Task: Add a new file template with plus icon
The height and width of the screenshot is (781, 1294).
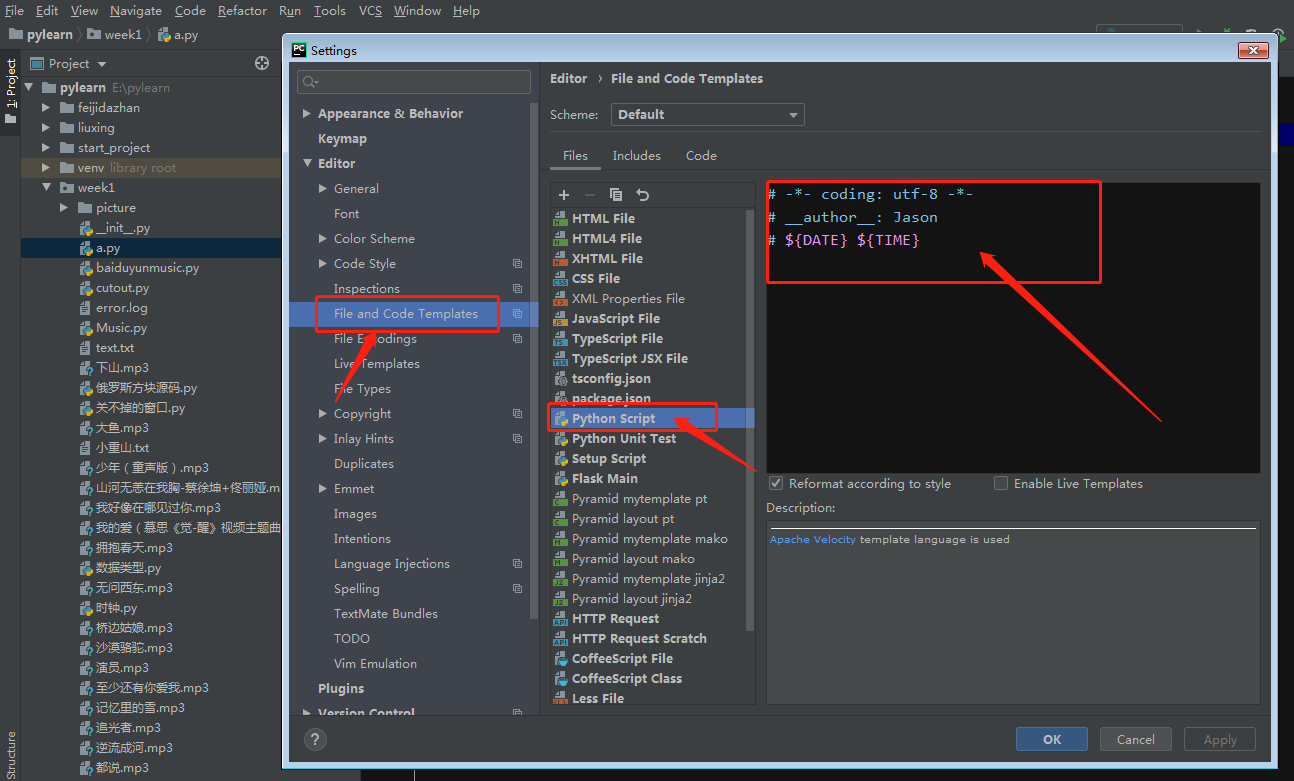Action: tap(564, 195)
